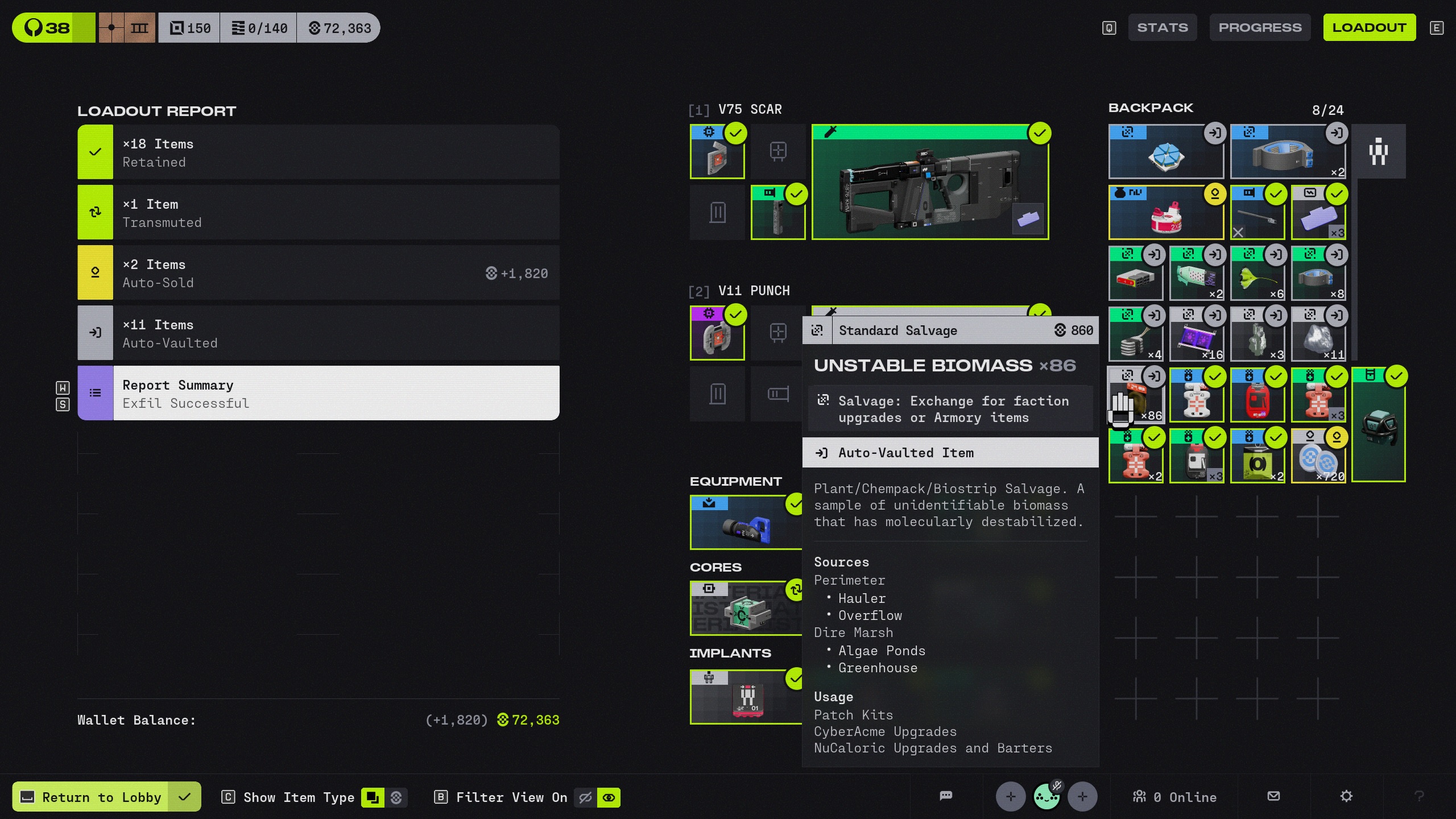Open the settings gear icon

[1346, 796]
